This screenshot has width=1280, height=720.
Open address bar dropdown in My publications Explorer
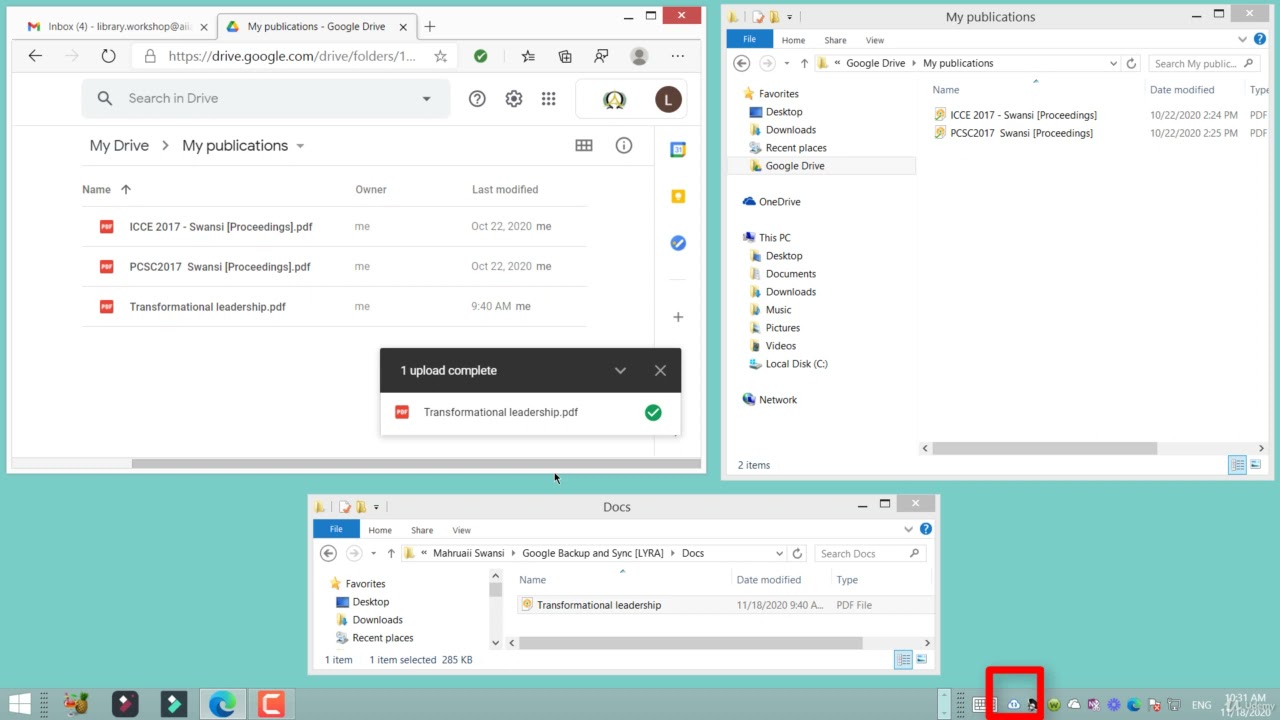[x=1113, y=63]
